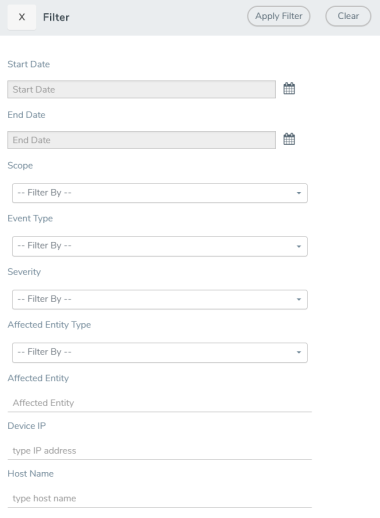Click the Severity dropdown arrow
Image resolution: width=380 pixels, height=518 pixels.
[299, 299]
